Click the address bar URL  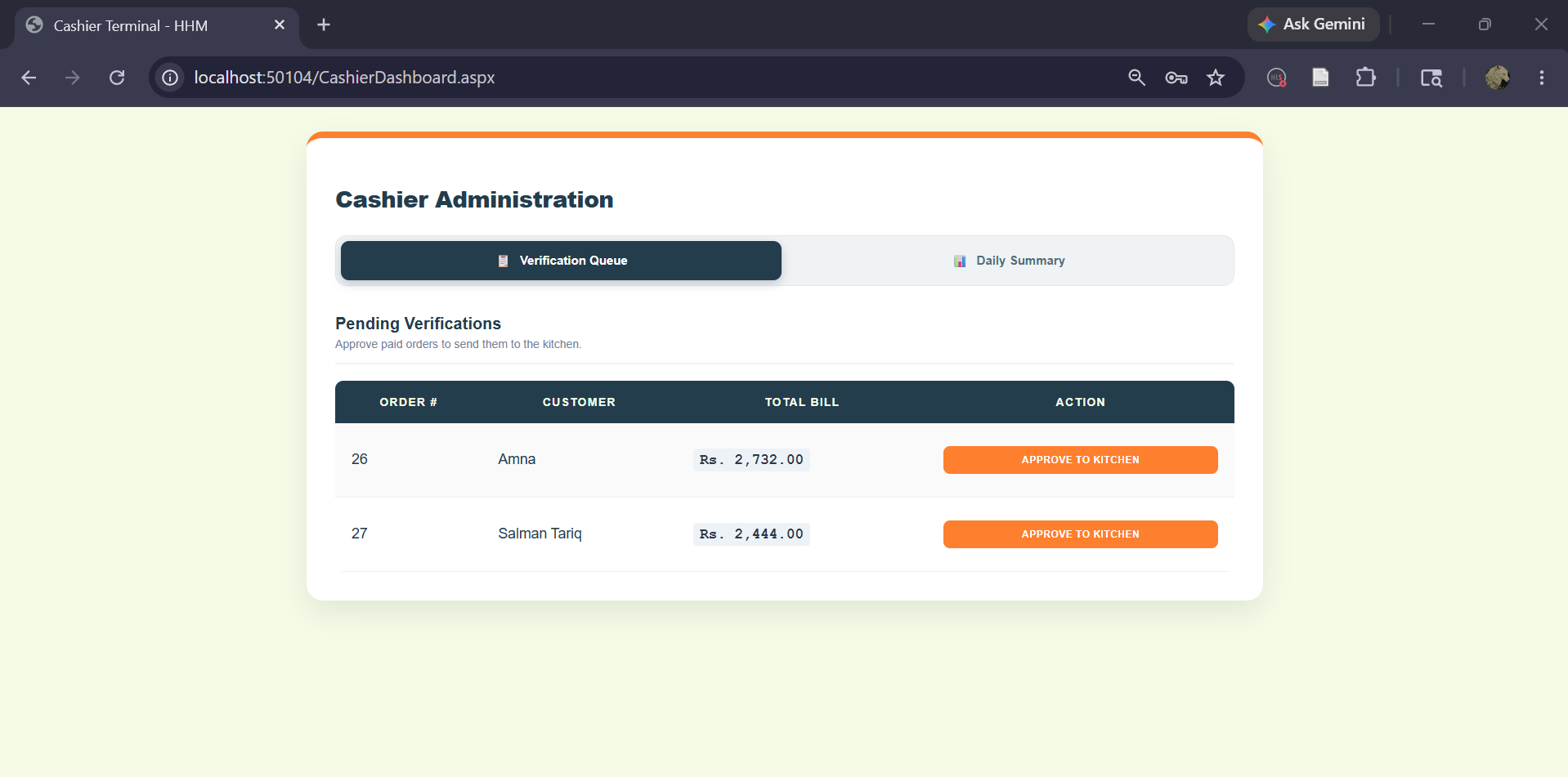344,78
